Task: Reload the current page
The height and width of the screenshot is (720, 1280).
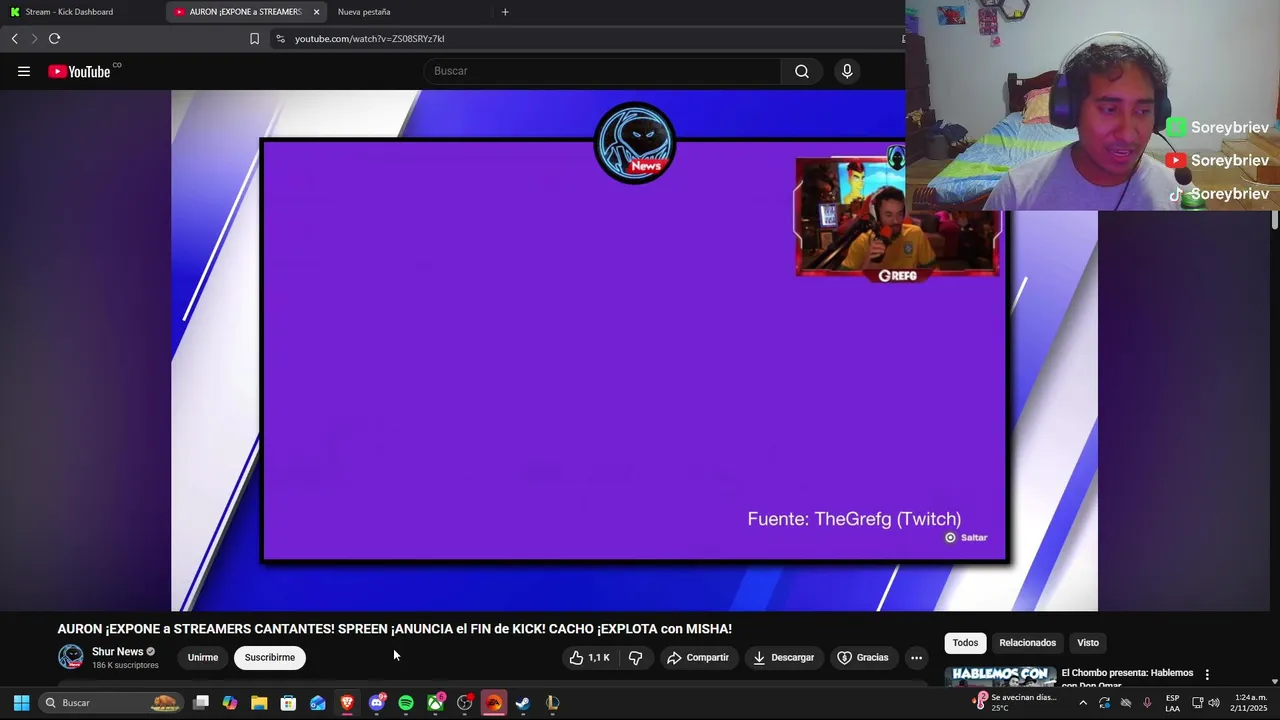Action: [55, 38]
